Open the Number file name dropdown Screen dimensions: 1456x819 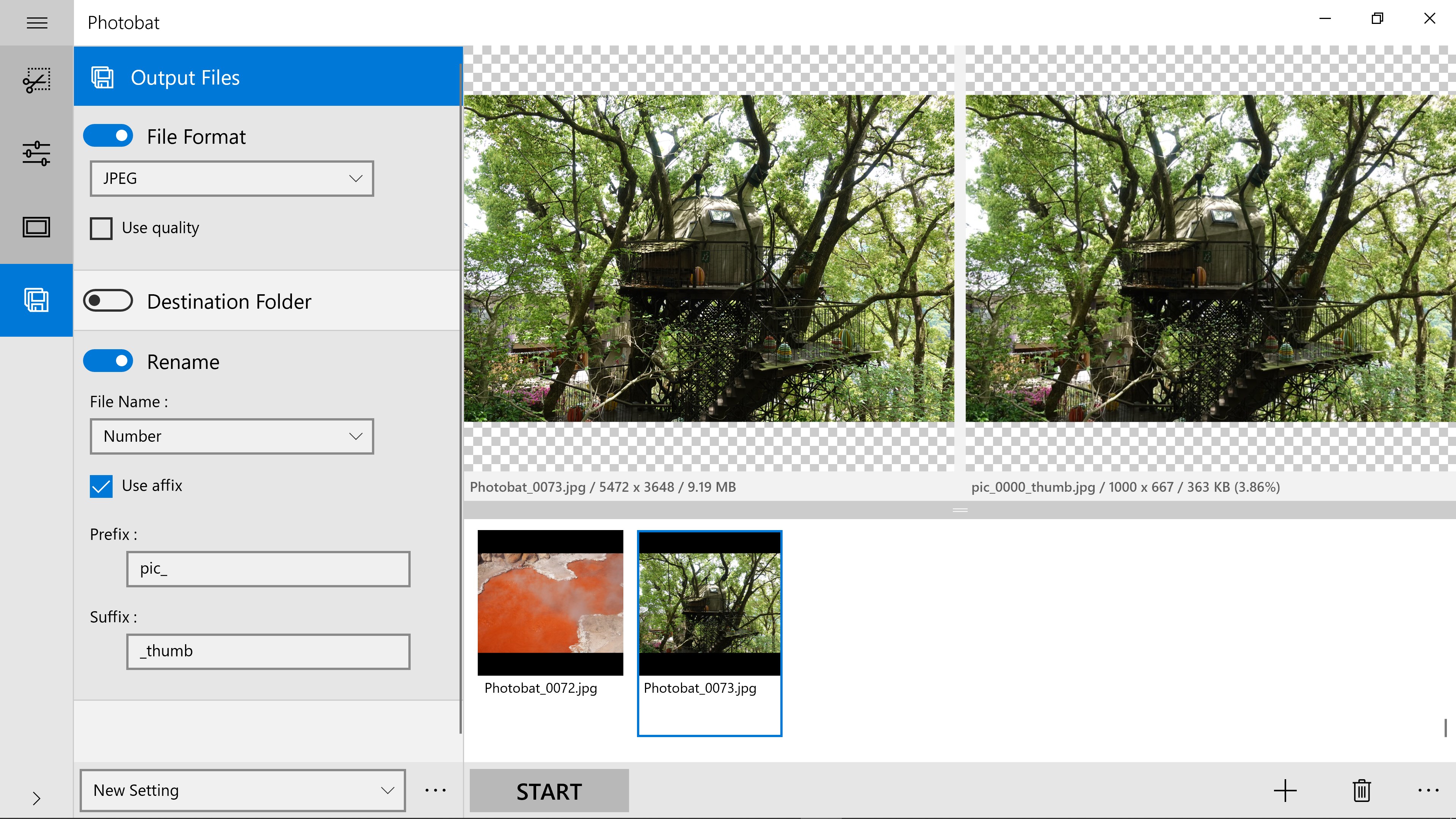coord(232,436)
